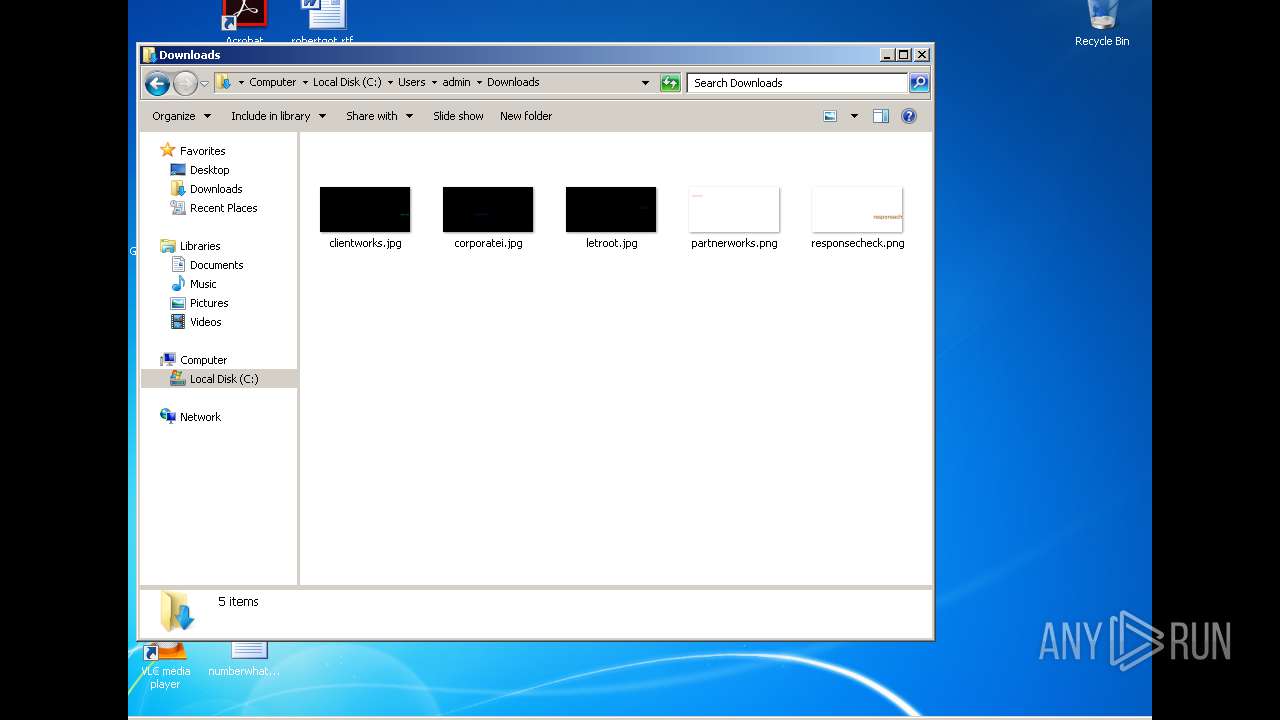Open the recent pages dropdown arrow
1280x720 pixels.
204,83
